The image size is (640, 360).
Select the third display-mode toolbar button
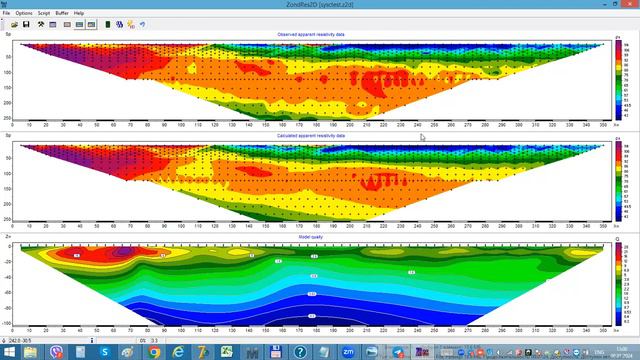[x=91, y=24]
